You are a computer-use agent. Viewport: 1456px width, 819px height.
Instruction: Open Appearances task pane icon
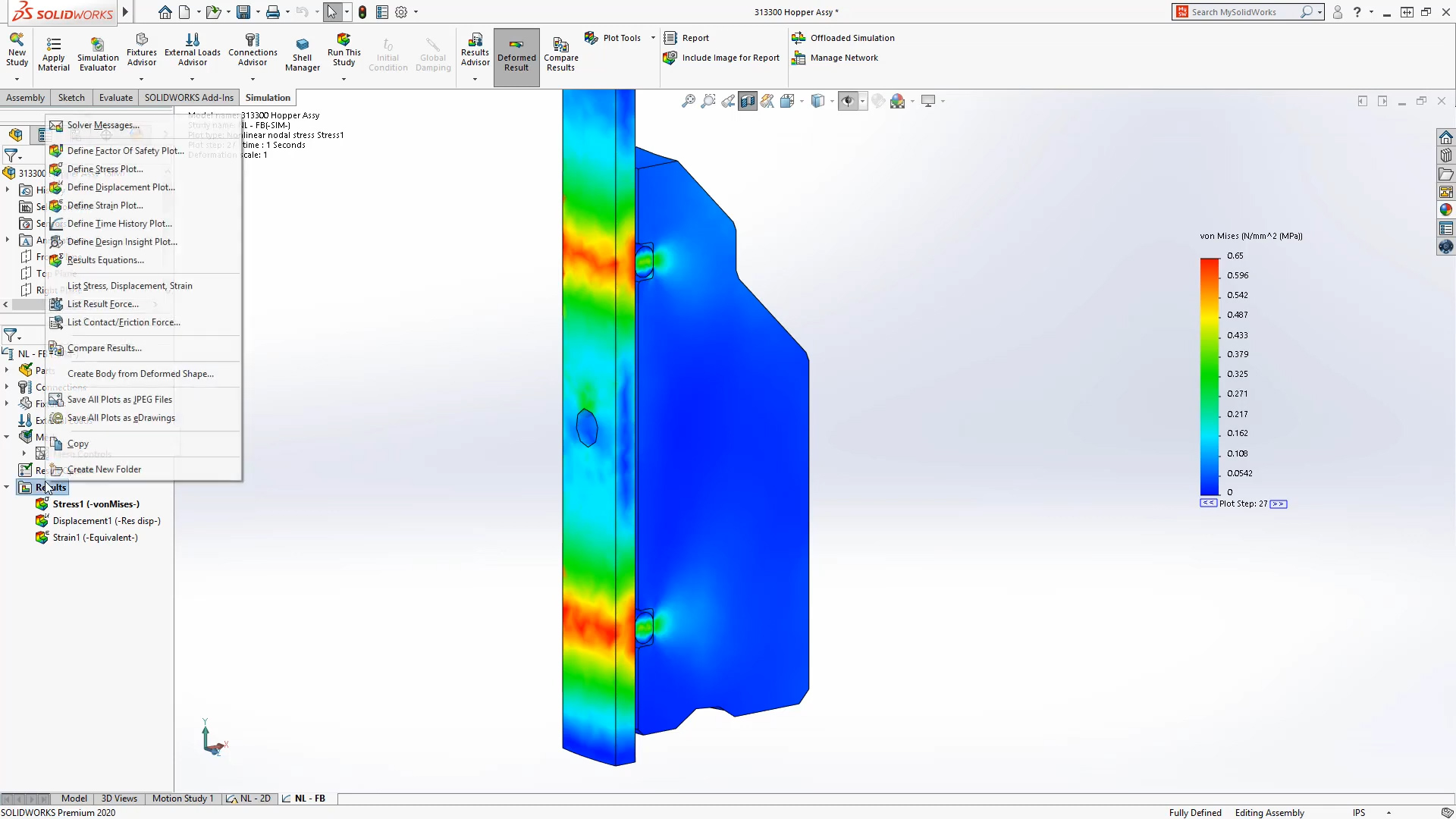pos(1446,210)
